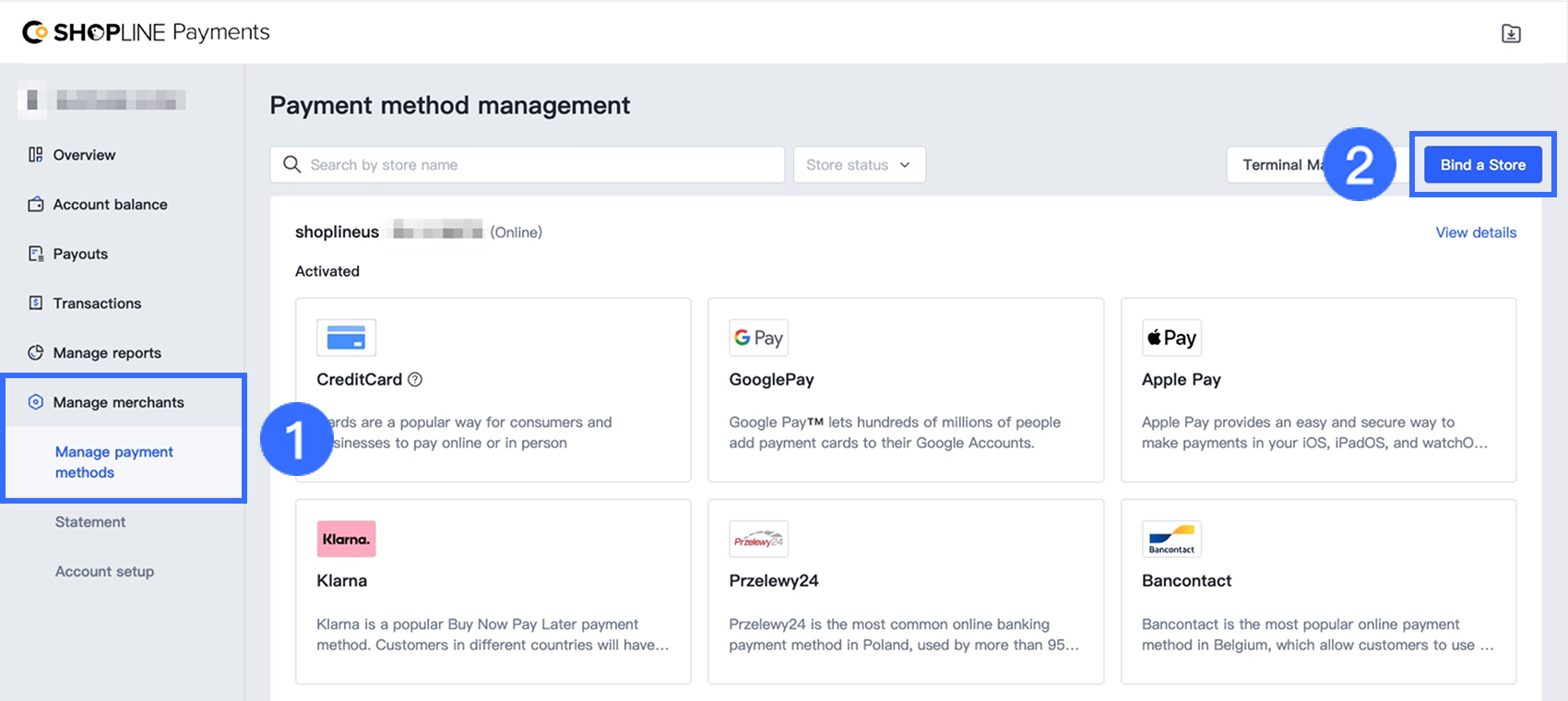Viewport: 1568px width, 701px height.
Task: Open the Store status dropdown
Action: pos(859,165)
